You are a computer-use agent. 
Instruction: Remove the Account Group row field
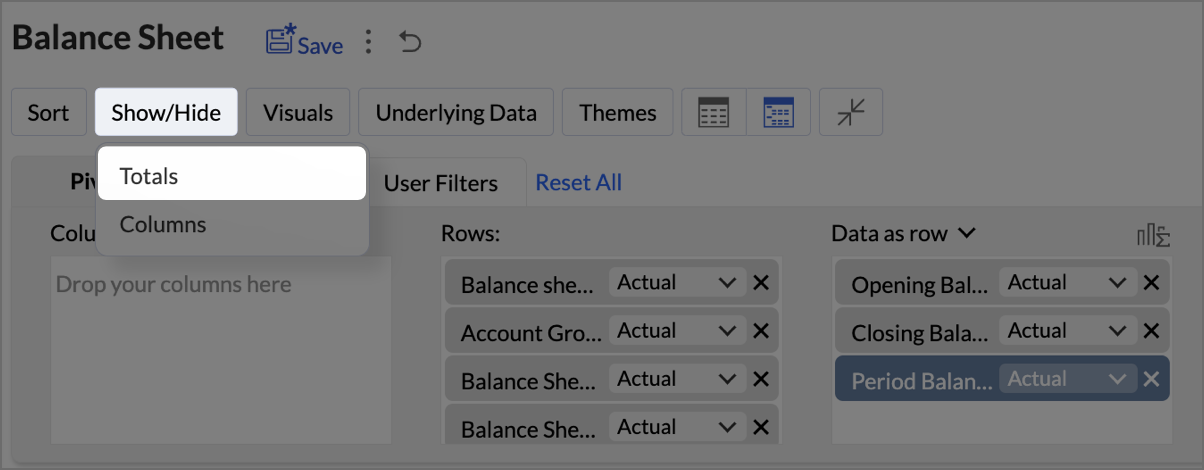click(x=760, y=331)
